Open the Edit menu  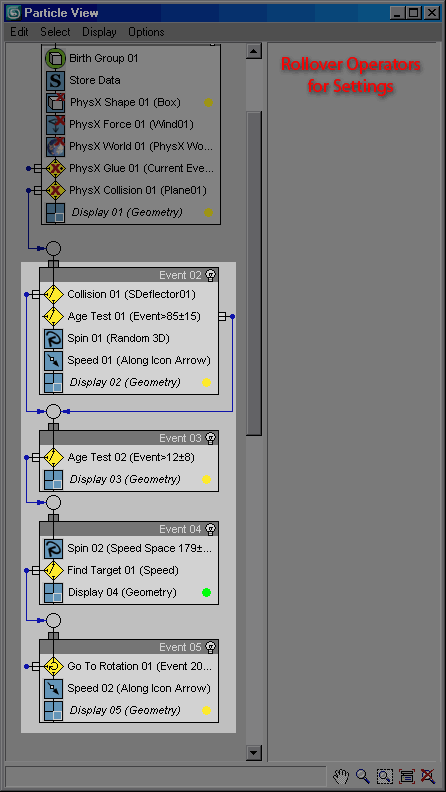click(x=19, y=32)
